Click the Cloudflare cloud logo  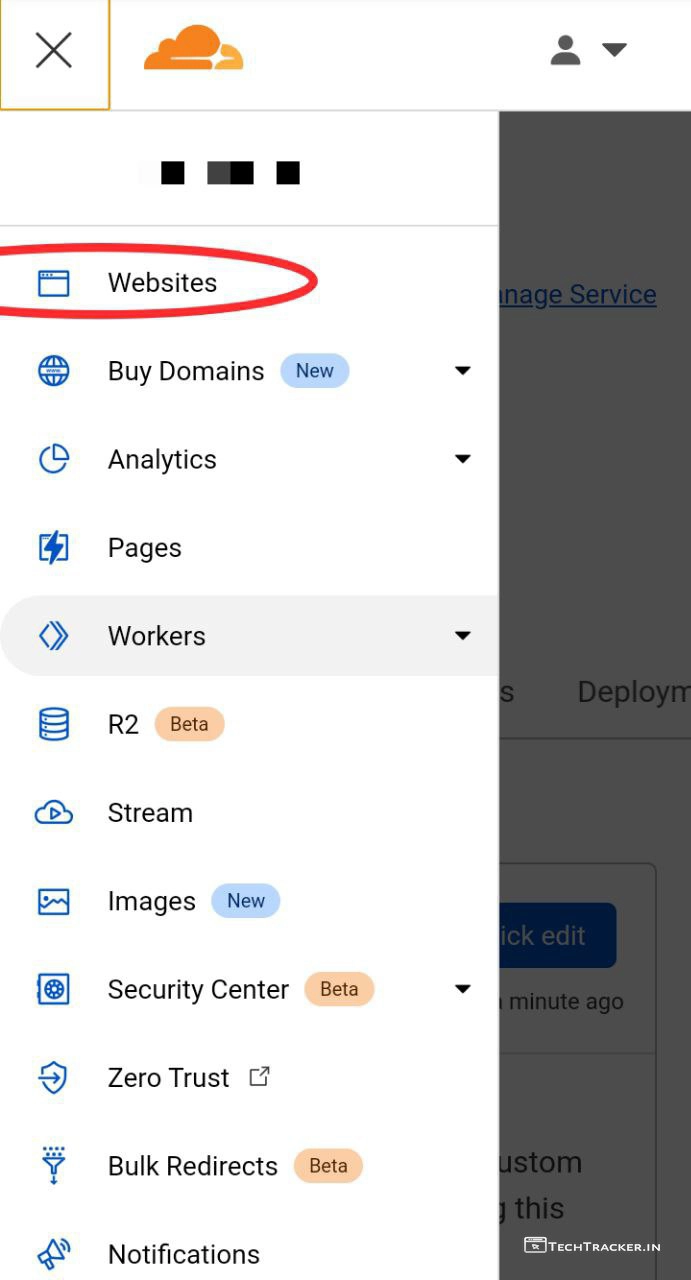(x=193, y=49)
